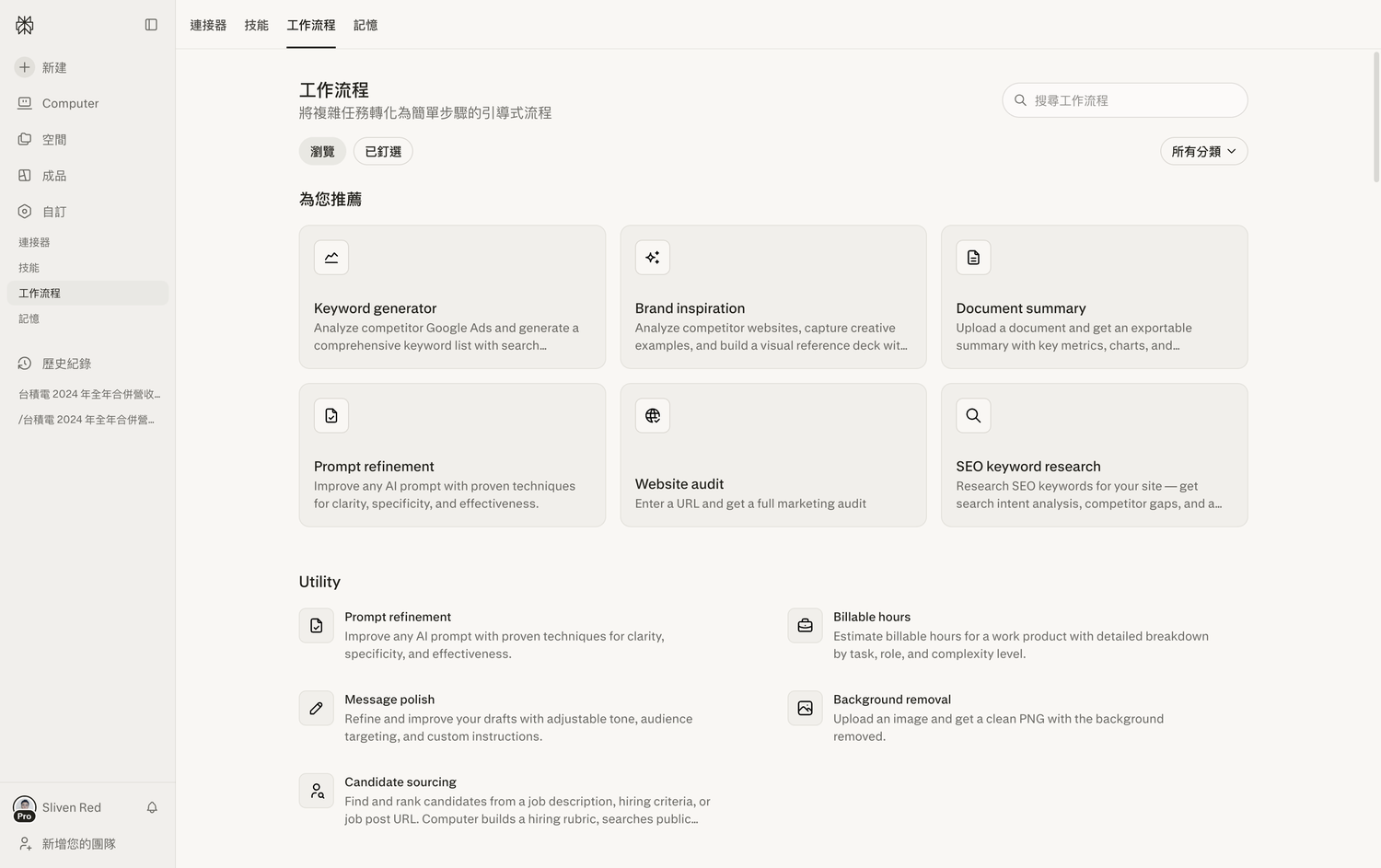This screenshot has width=1381, height=868.
Task: Open history item 台積電 2024 年全年合併營收
Action: [x=89, y=394]
